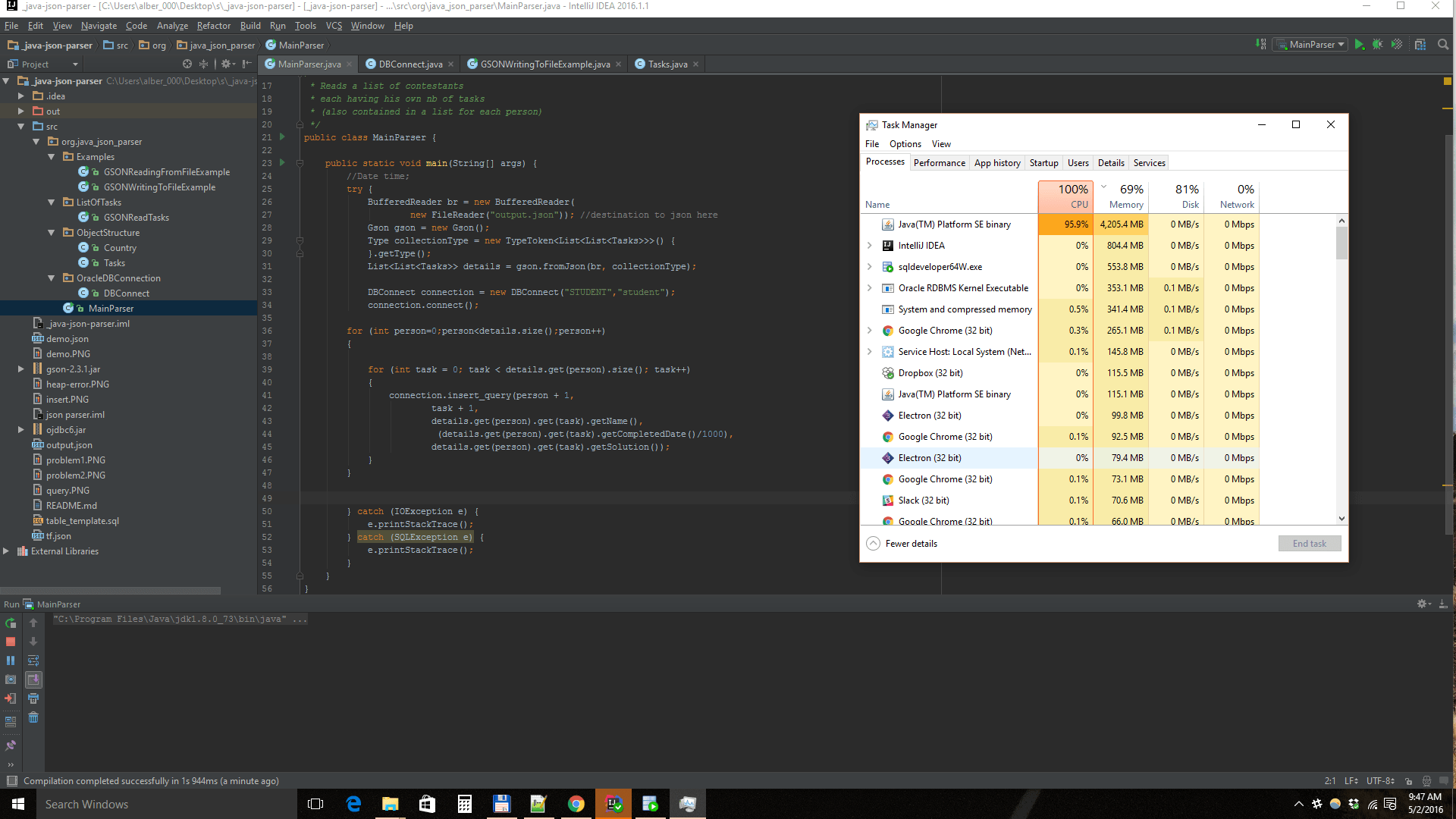Screen dimensions: 1456x819
Task: Toggle scroll to end in Run console
Action: coord(33,679)
